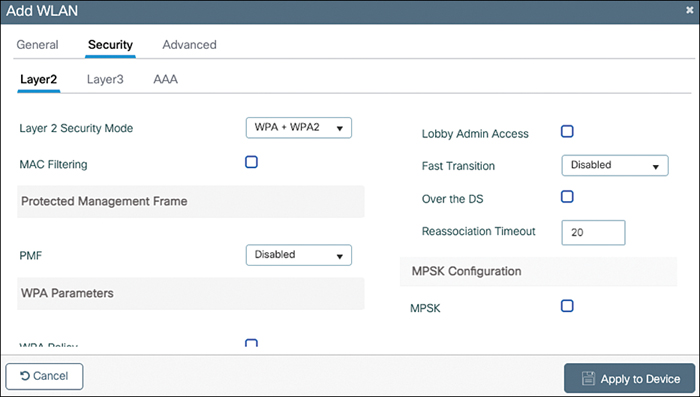Open the Advanced tab

coord(189,45)
